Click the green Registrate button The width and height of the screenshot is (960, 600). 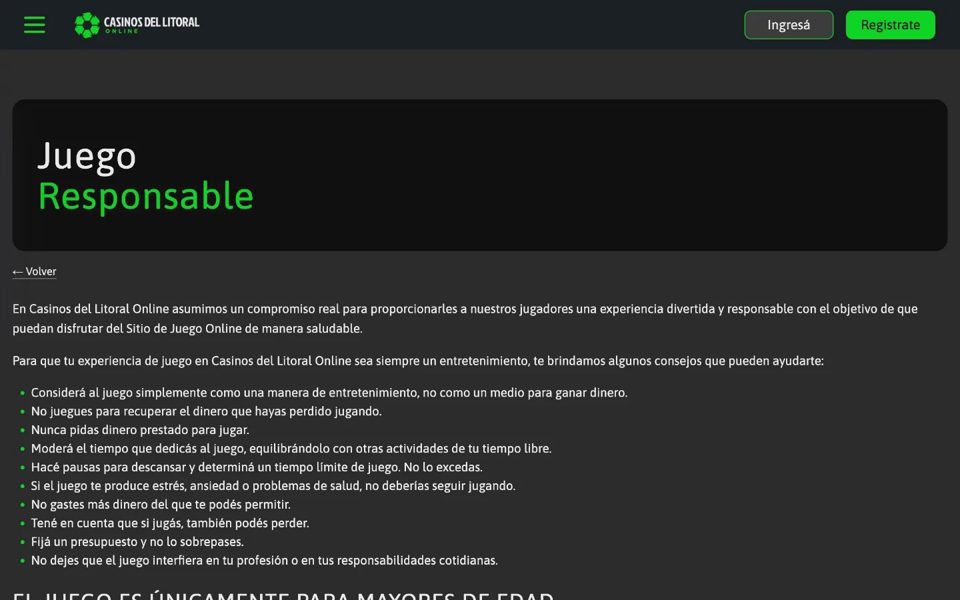pyautogui.click(x=890, y=25)
